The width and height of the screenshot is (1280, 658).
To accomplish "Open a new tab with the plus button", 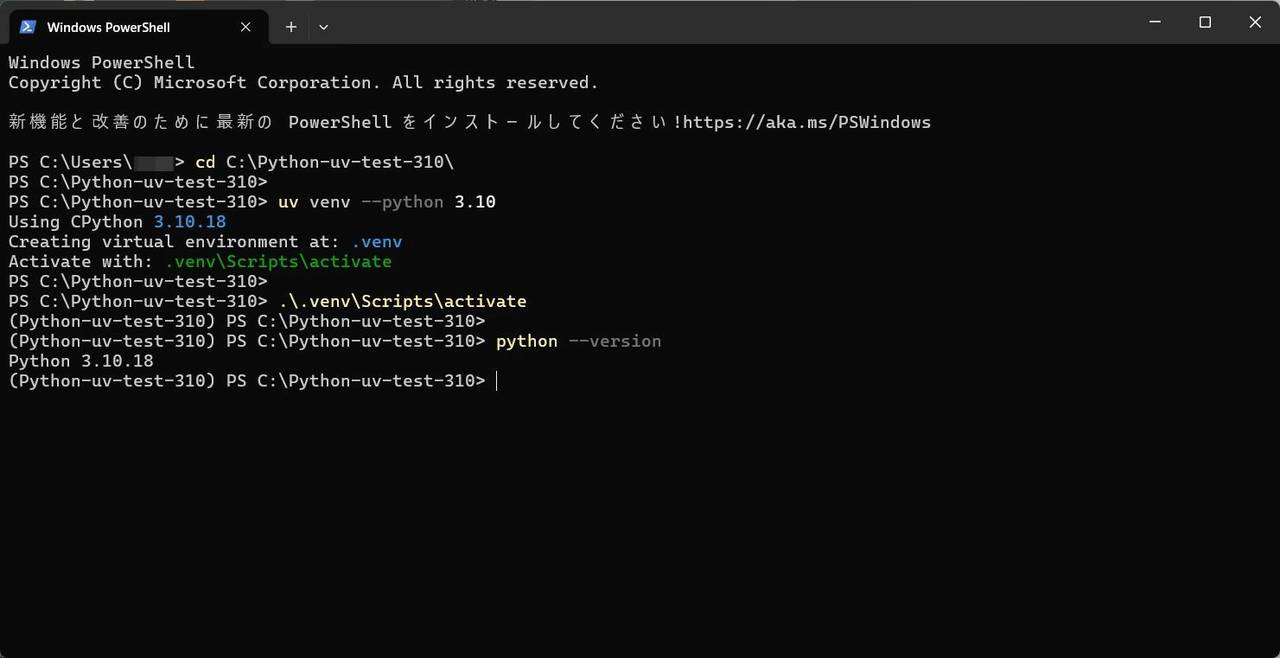I will click(291, 27).
